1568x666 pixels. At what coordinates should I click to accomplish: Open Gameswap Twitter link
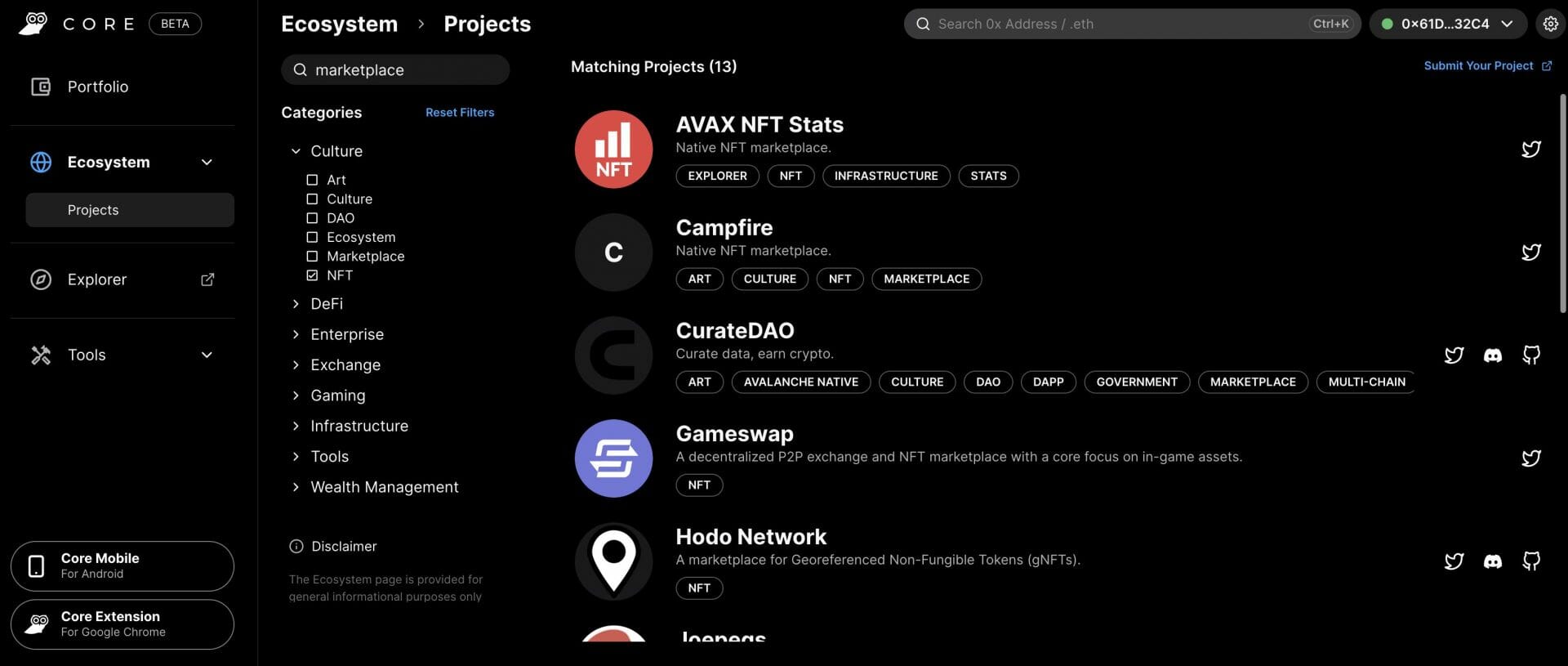pos(1531,458)
